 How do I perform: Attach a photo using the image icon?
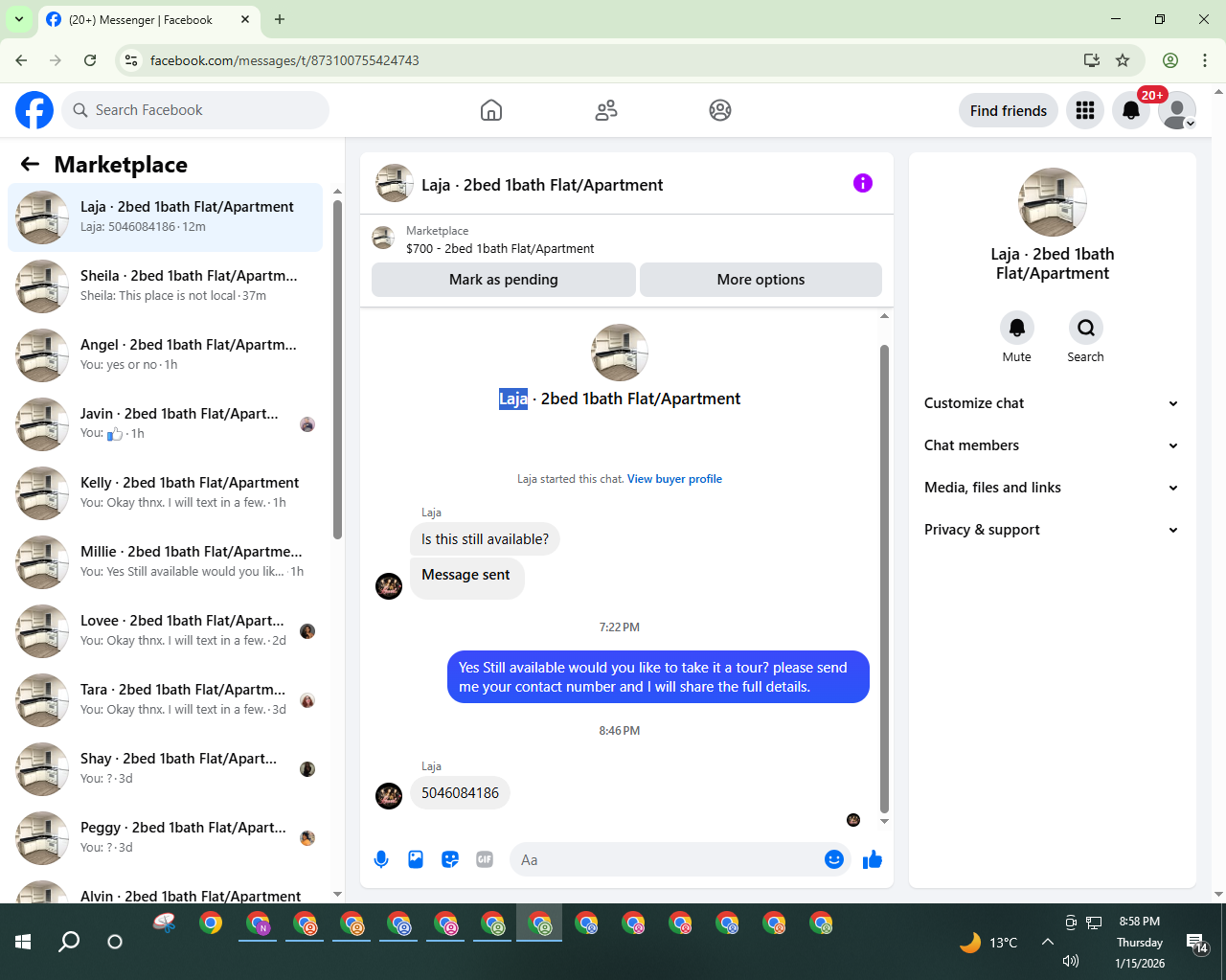pos(416,859)
